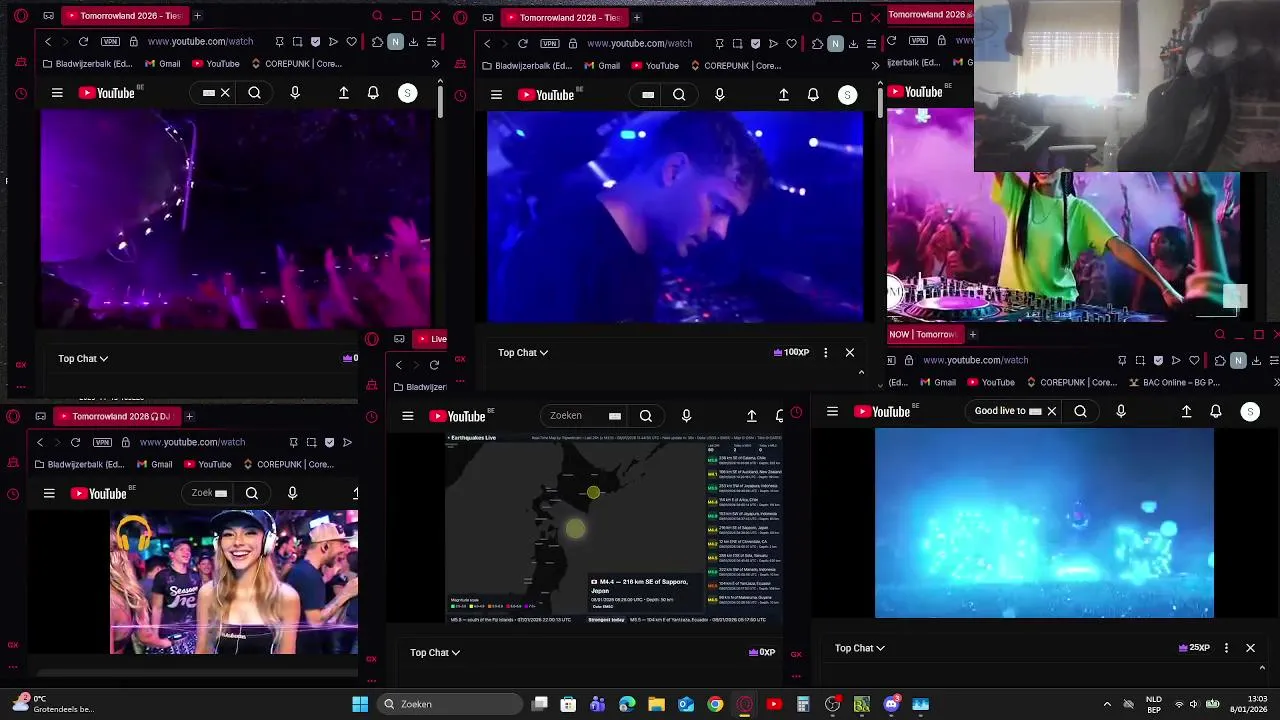The width and height of the screenshot is (1280, 720).
Task: Open chat options kebab beside 100XP
Action: (825, 352)
